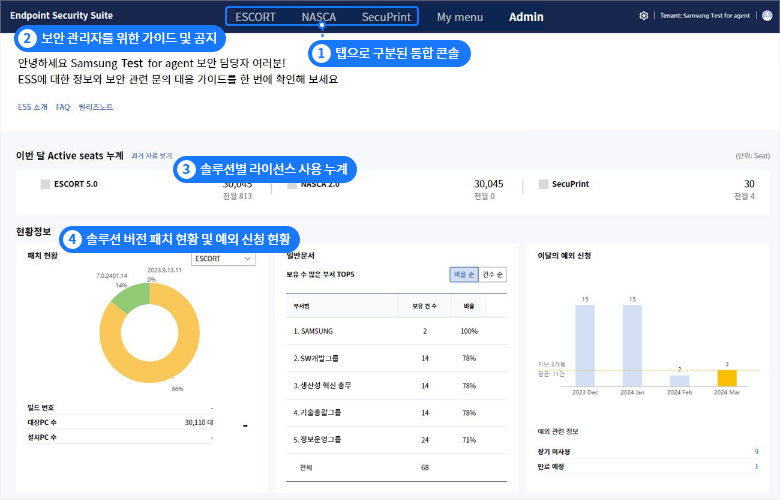Select the 5. 정보운영그룹 department row
780x500 pixels.
click(396, 440)
